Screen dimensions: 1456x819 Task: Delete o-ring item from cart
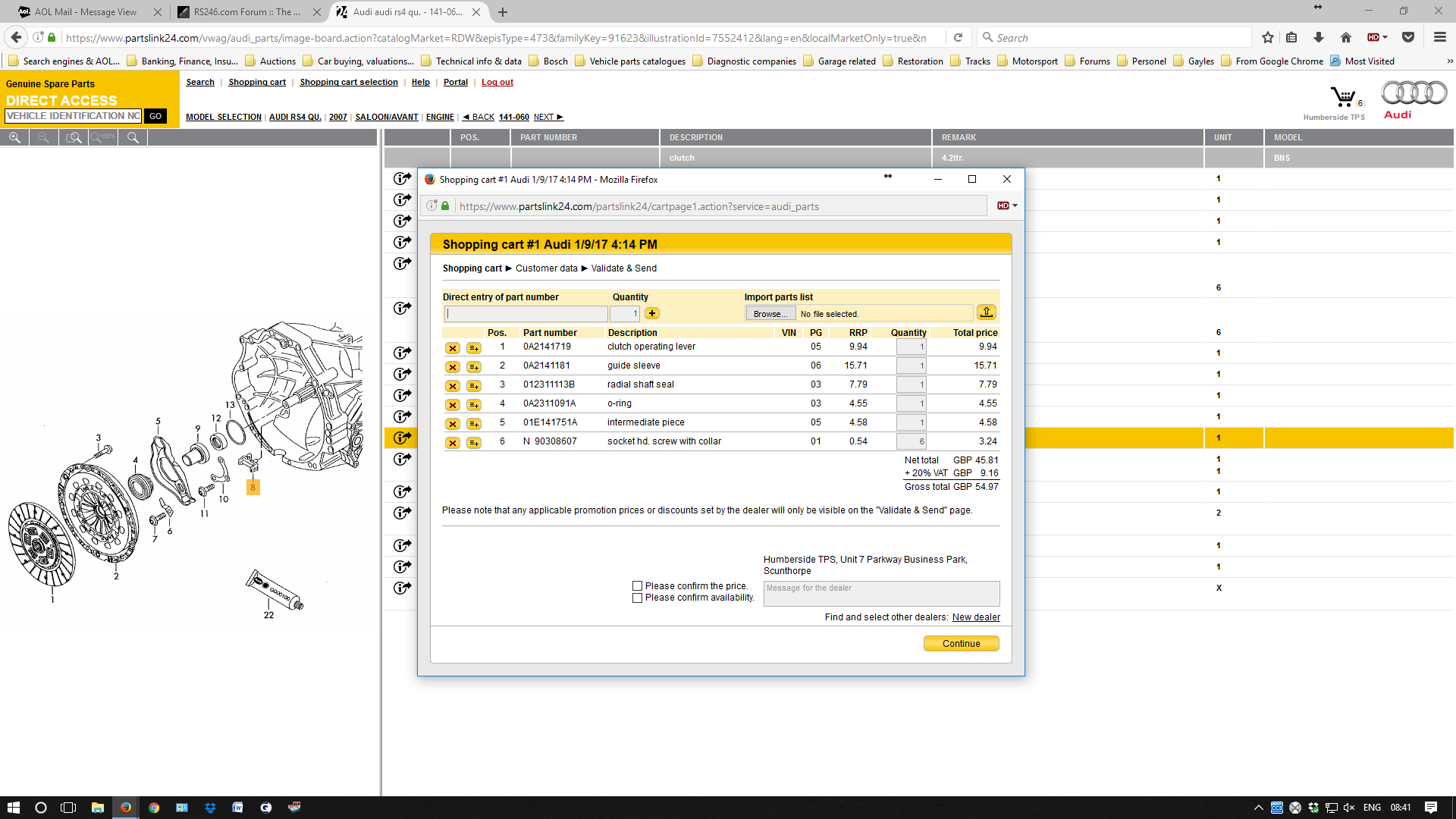[453, 405]
